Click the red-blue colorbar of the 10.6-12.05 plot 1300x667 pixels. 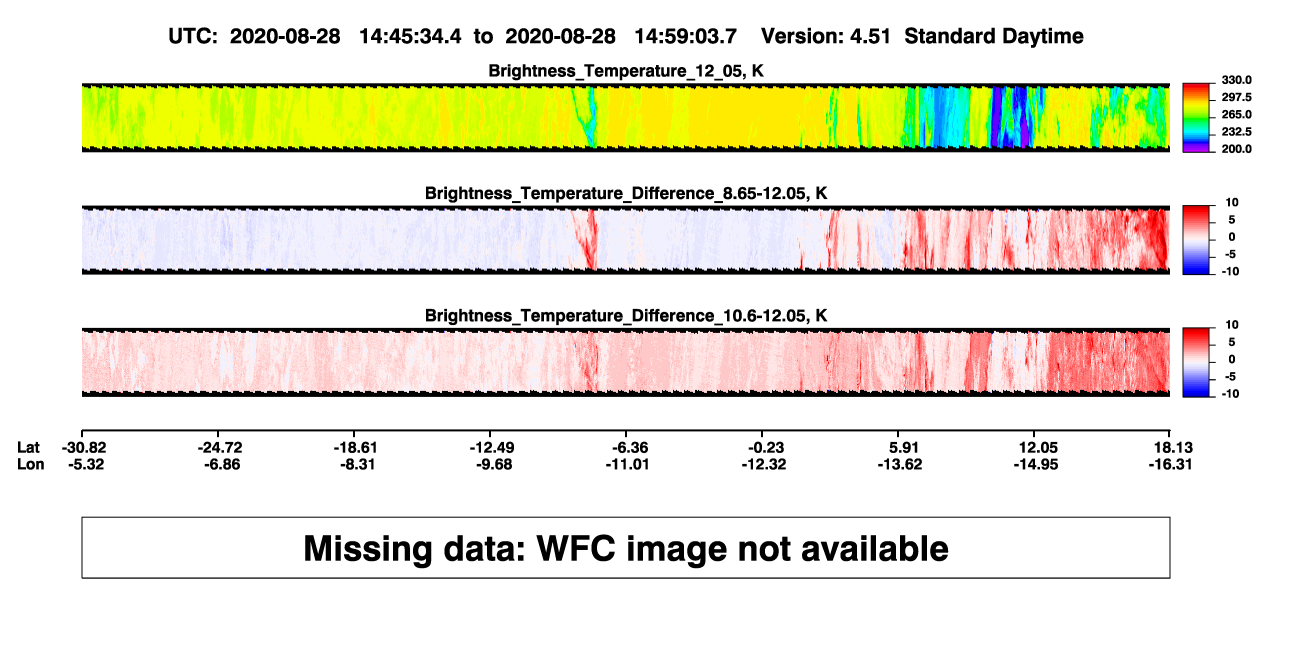[1196, 362]
